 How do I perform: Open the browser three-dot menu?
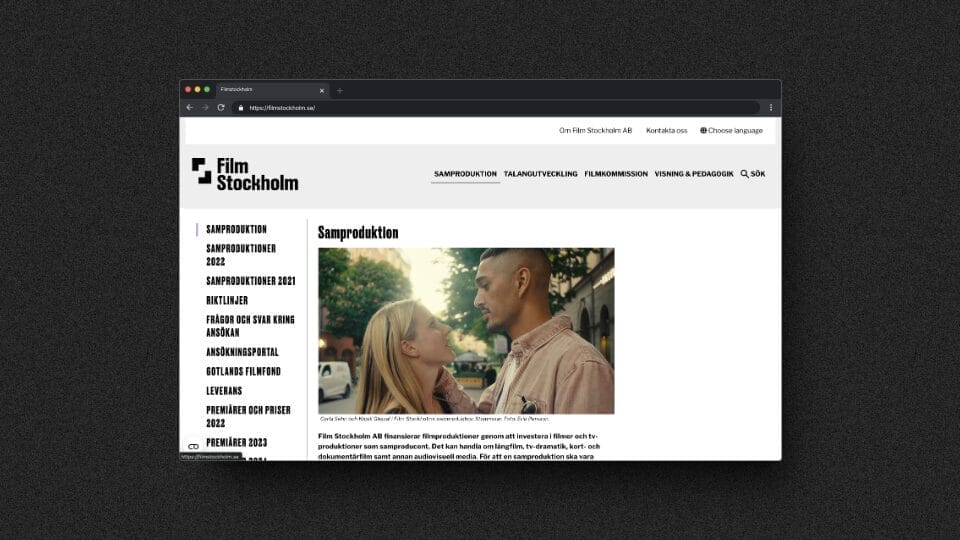770,108
